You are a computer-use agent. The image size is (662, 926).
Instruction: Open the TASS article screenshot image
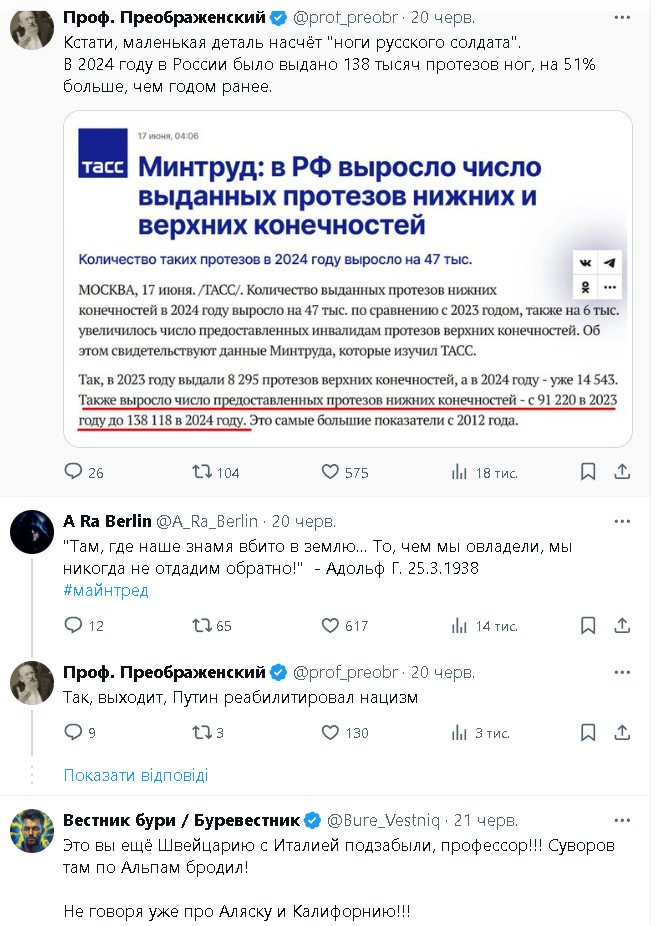(347, 278)
